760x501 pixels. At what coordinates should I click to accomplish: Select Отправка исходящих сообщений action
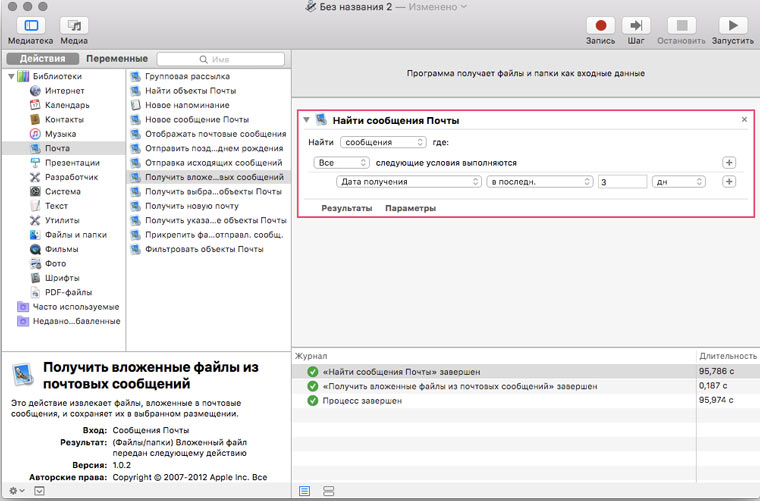[x=213, y=163]
